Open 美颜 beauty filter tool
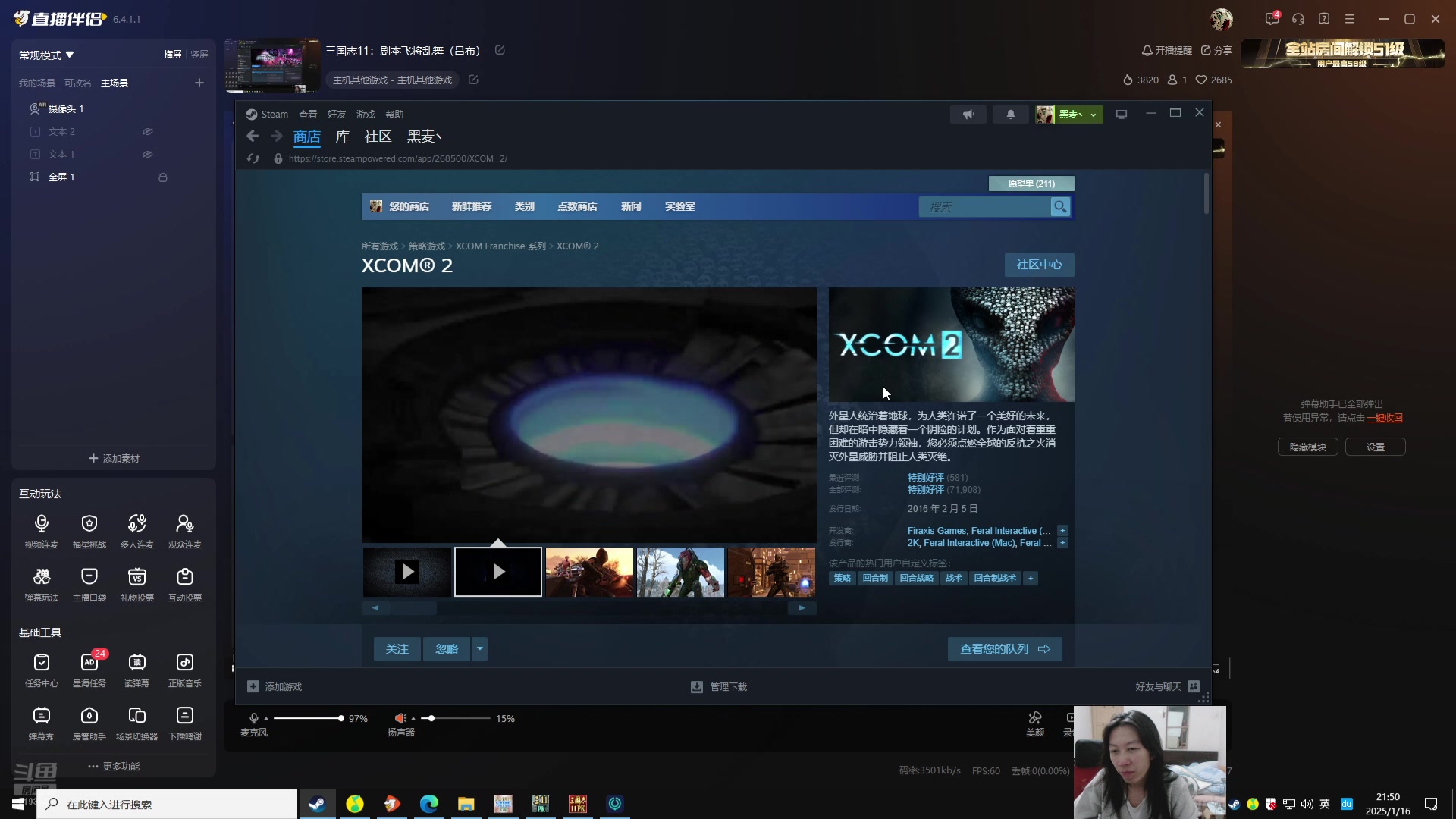This screenshot has width=1456, height=819. coord(1035,723)
